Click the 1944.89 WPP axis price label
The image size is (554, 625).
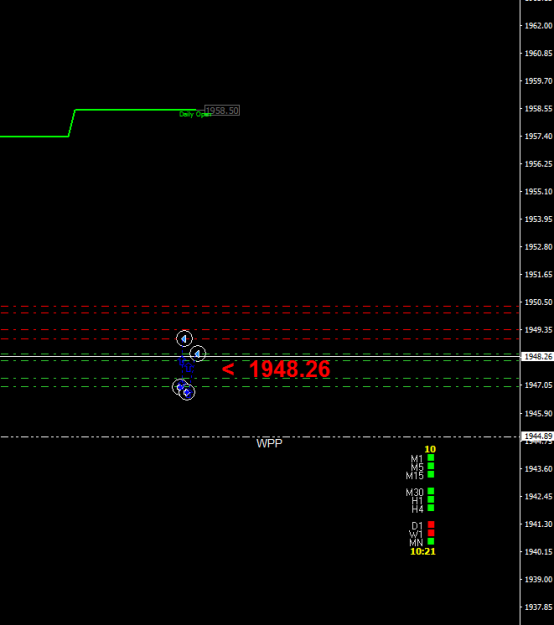click(x=538, y=436)
